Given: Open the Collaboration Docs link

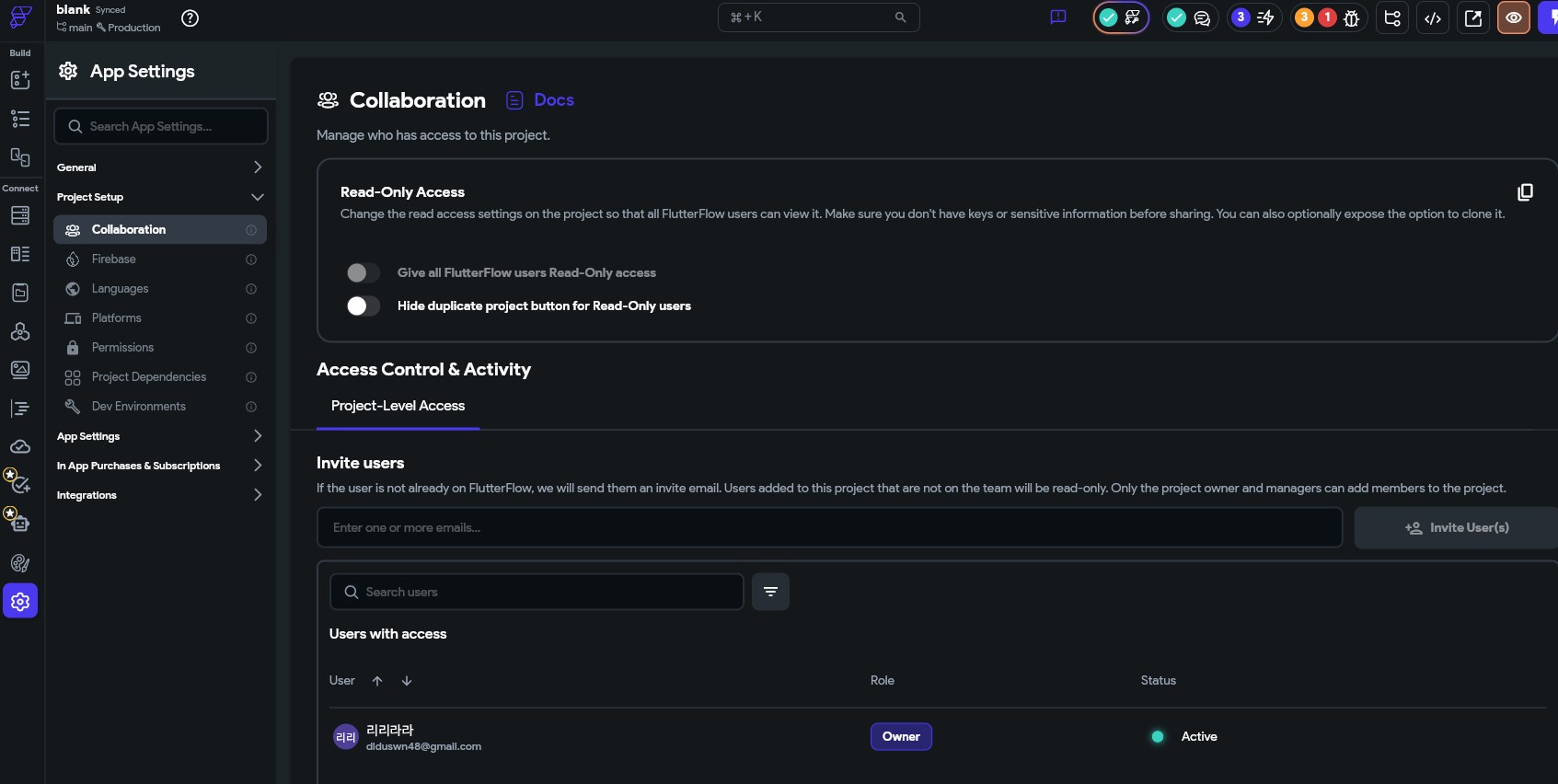Looking at the screenshot, I should (x=540, y=100).
